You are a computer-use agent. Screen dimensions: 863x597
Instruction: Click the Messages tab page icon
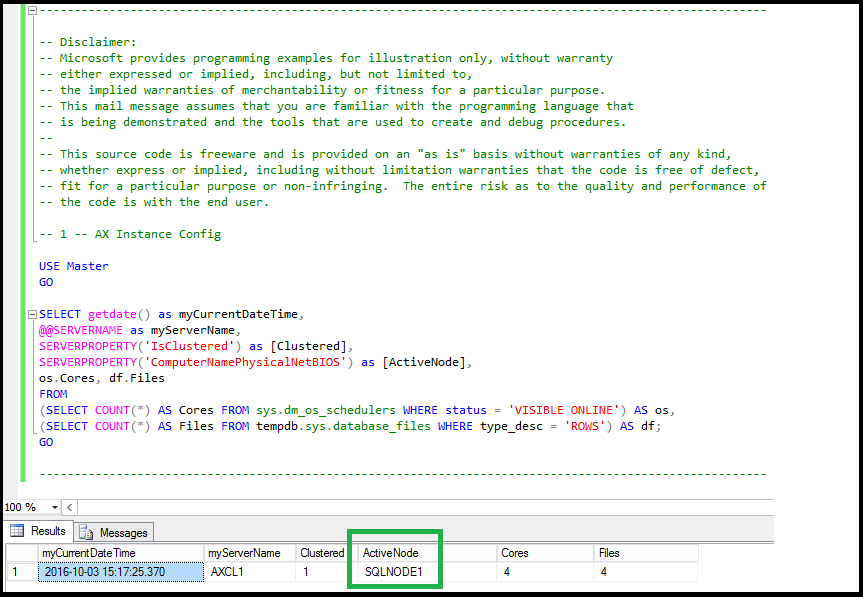tap(87, 532)
